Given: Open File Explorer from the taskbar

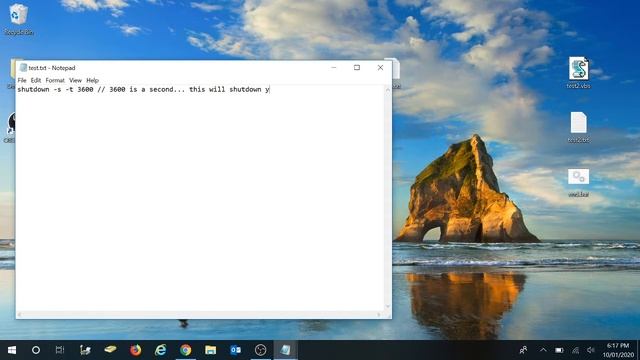Looking at the screenshot, I should pos(211,350).
